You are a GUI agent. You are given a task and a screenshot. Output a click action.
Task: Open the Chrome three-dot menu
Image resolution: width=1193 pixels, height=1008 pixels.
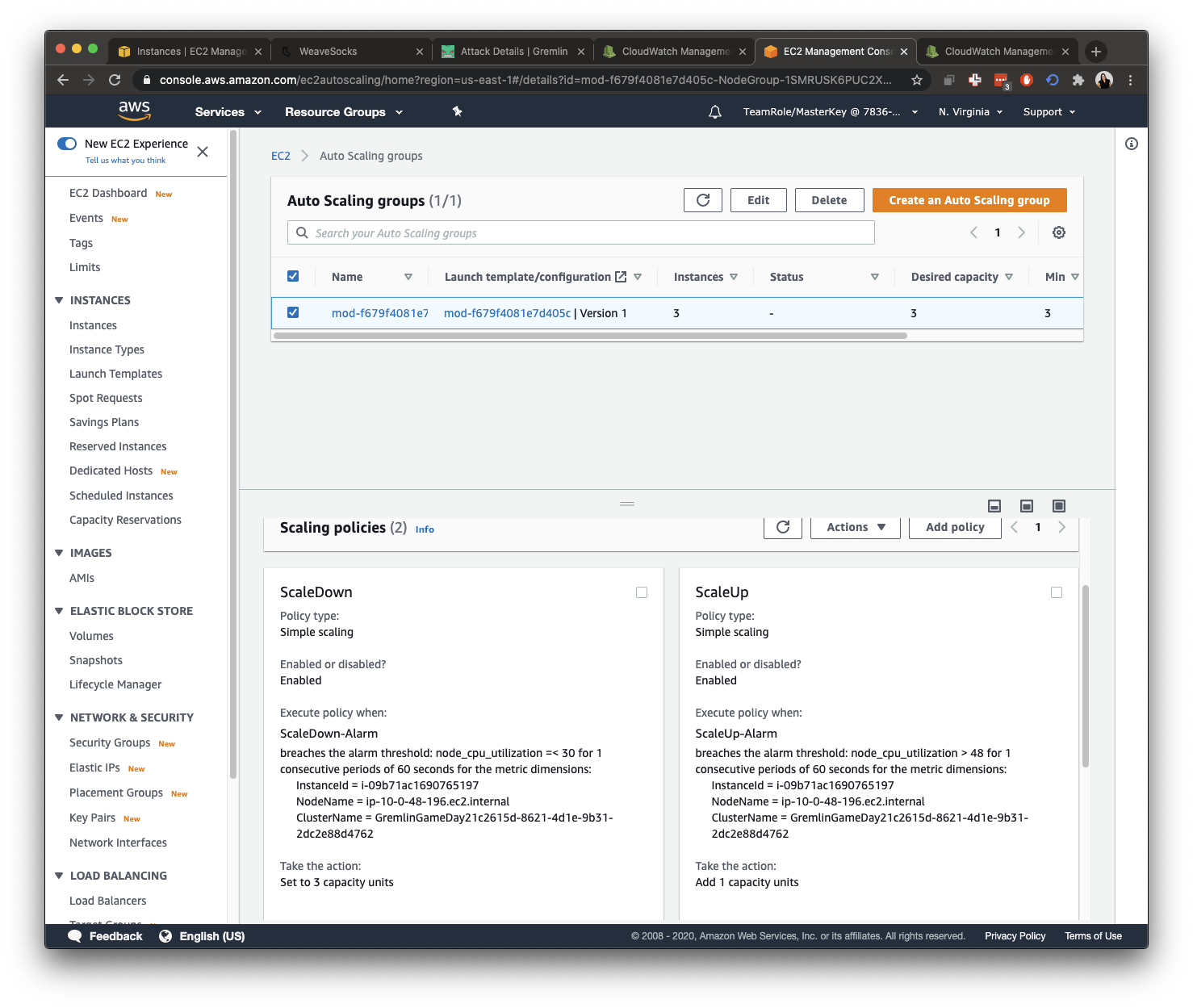point(1130,80)
